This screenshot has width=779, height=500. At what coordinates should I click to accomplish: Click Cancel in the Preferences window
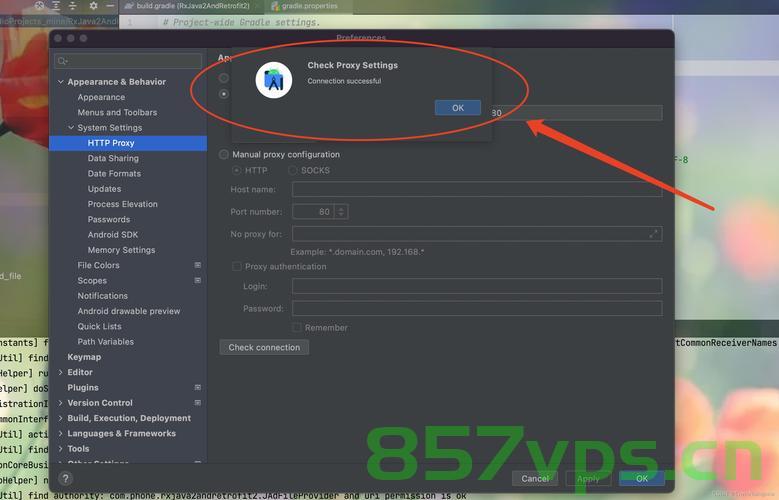(535, 478)
